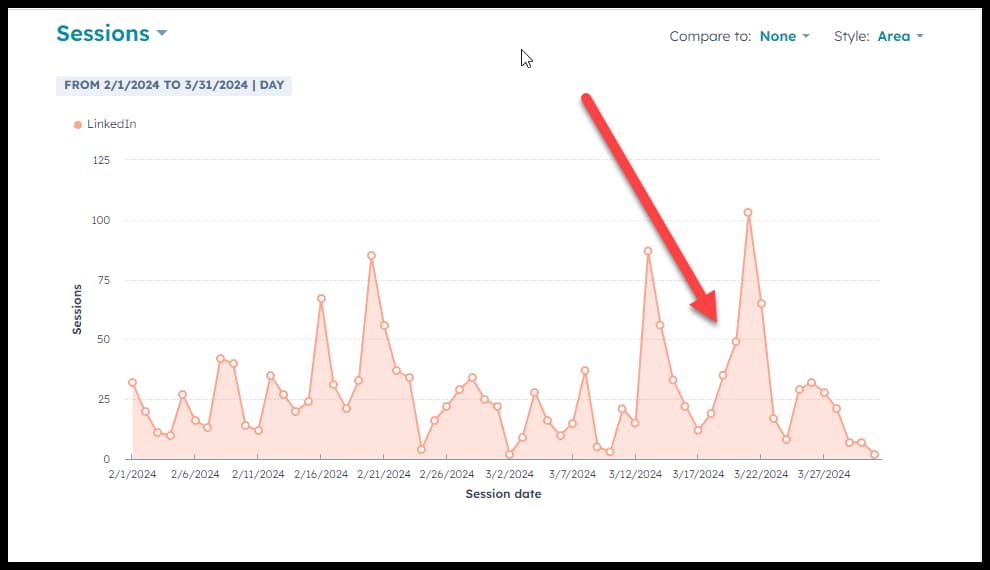Select the peak data point just after 3/12

(648, 251)
